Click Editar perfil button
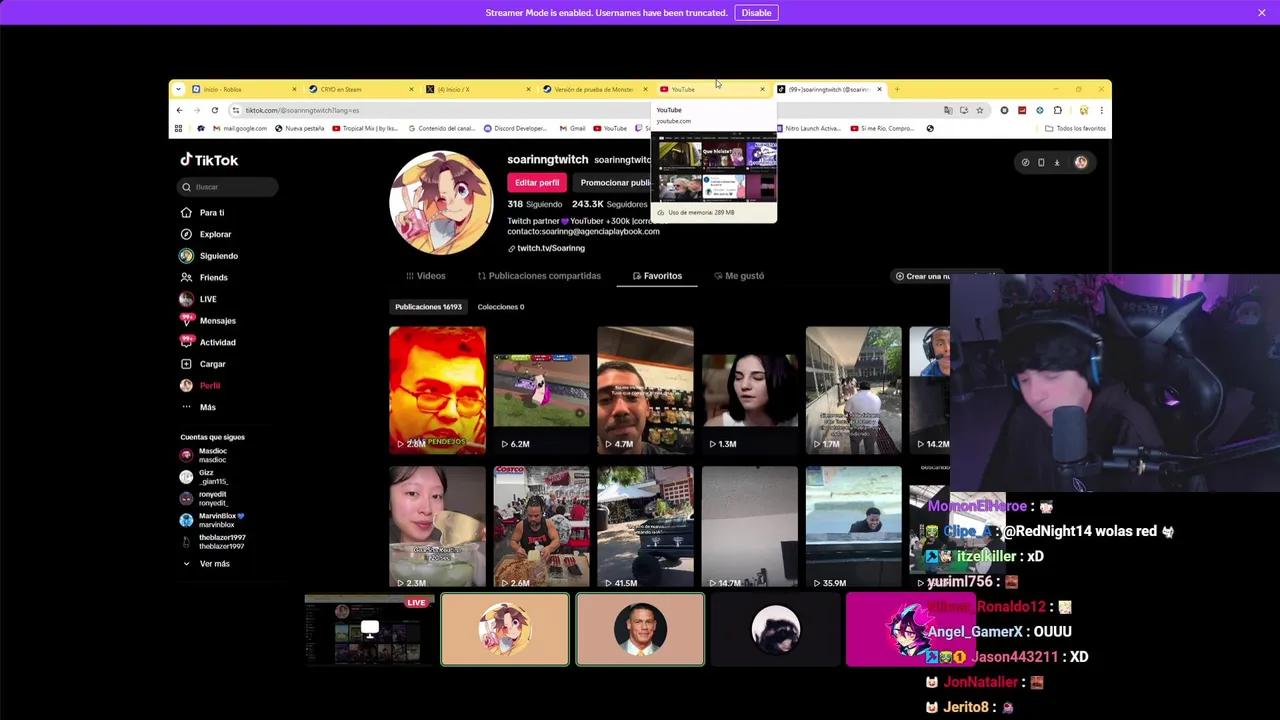 point(537,182)
